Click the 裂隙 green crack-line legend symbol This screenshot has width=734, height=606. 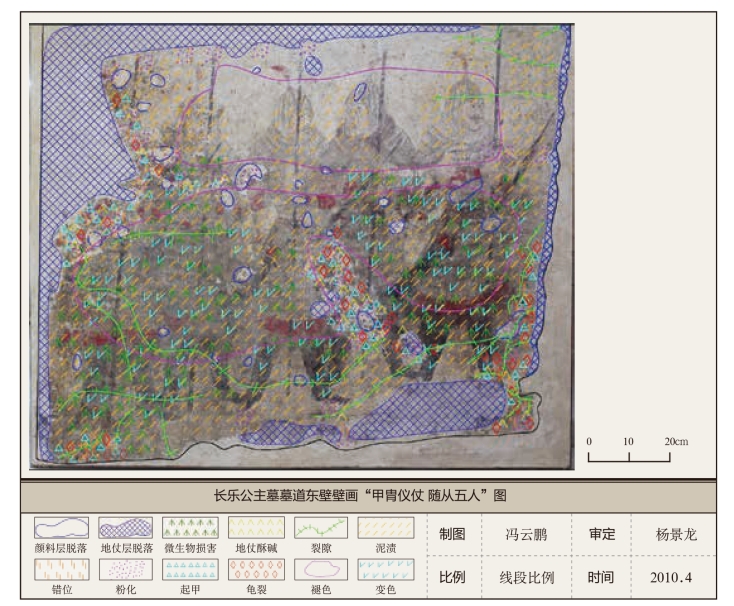pyautogui.click(x=321, y=528)
